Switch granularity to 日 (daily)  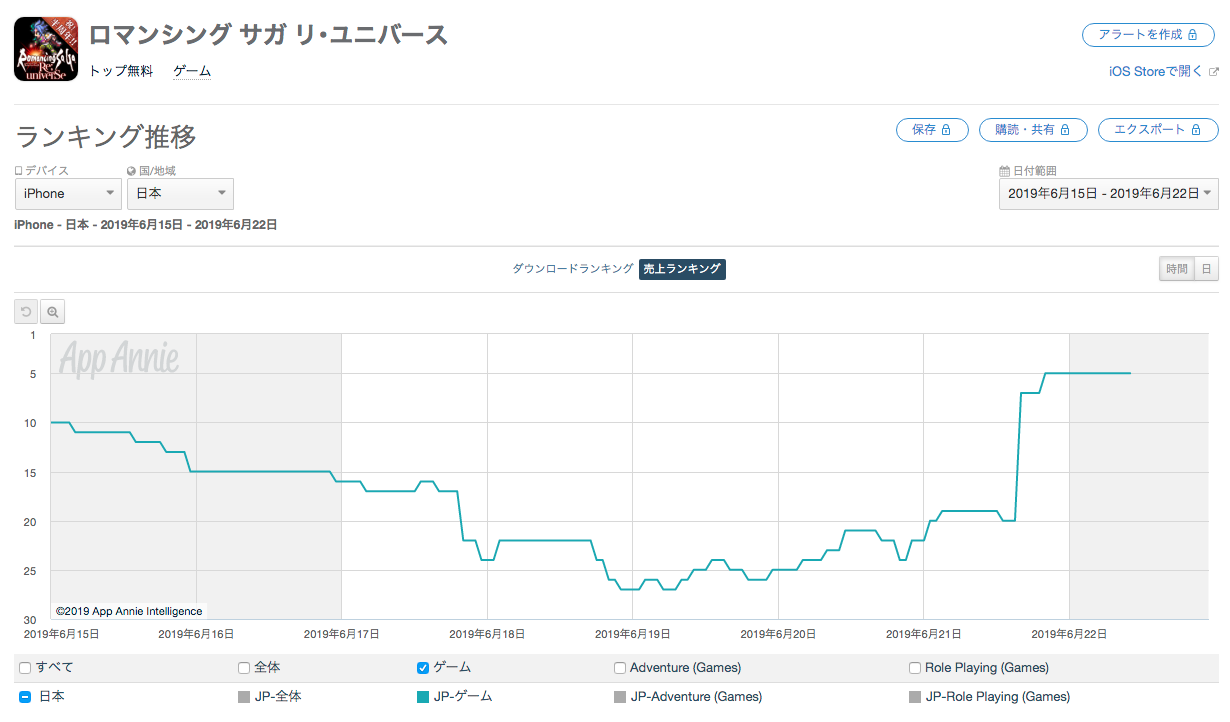point(1207,269)
